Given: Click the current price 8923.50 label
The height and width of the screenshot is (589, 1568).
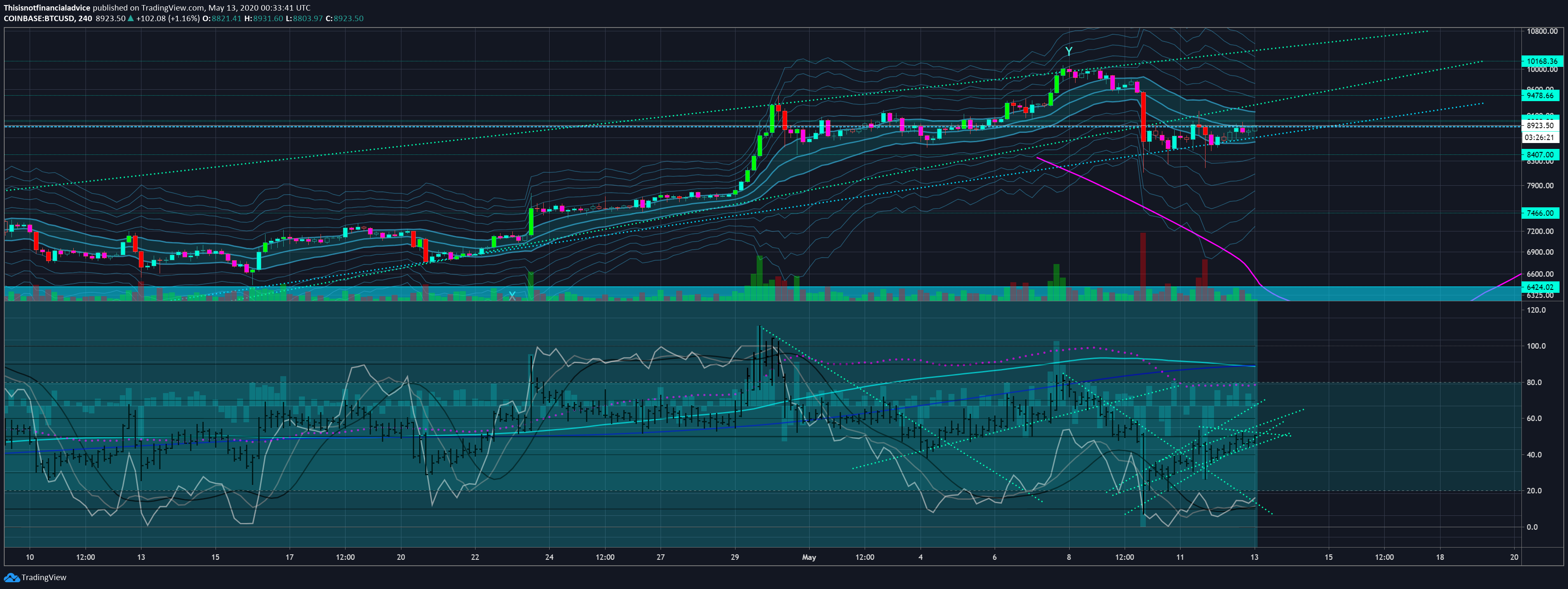Looking at the screenshot, I should coord(1540,125).
